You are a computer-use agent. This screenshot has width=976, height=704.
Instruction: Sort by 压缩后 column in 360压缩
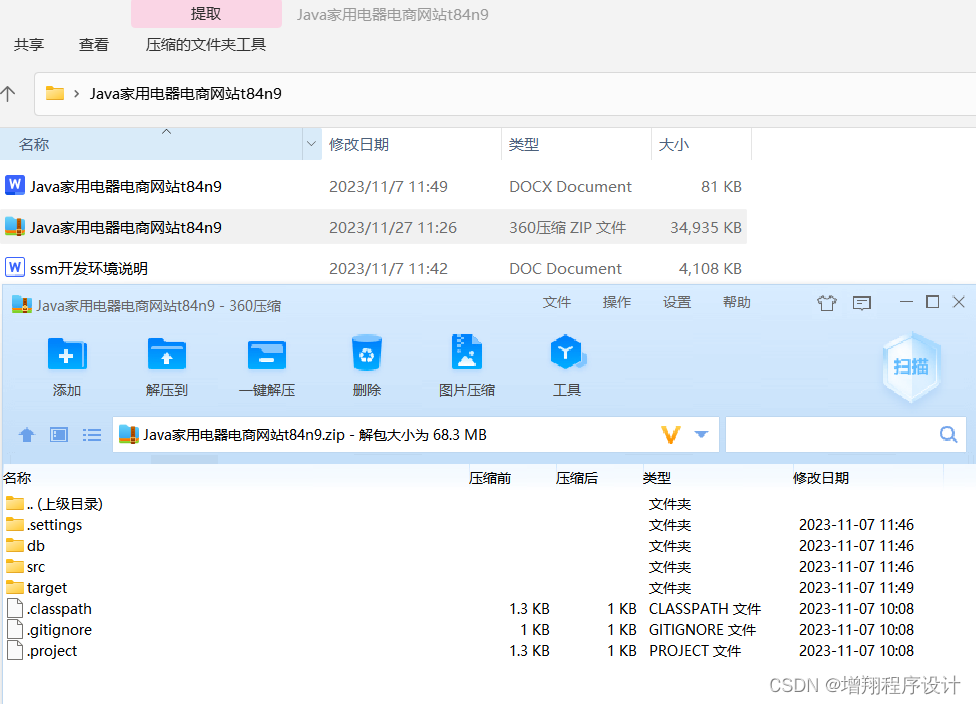click(x=577, y=478)
